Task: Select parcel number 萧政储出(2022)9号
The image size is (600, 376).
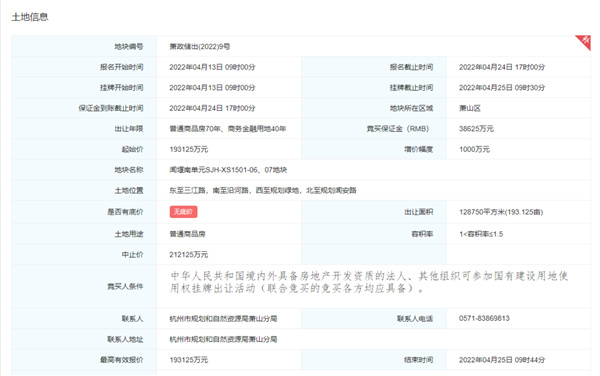Action: pos(200,47)
